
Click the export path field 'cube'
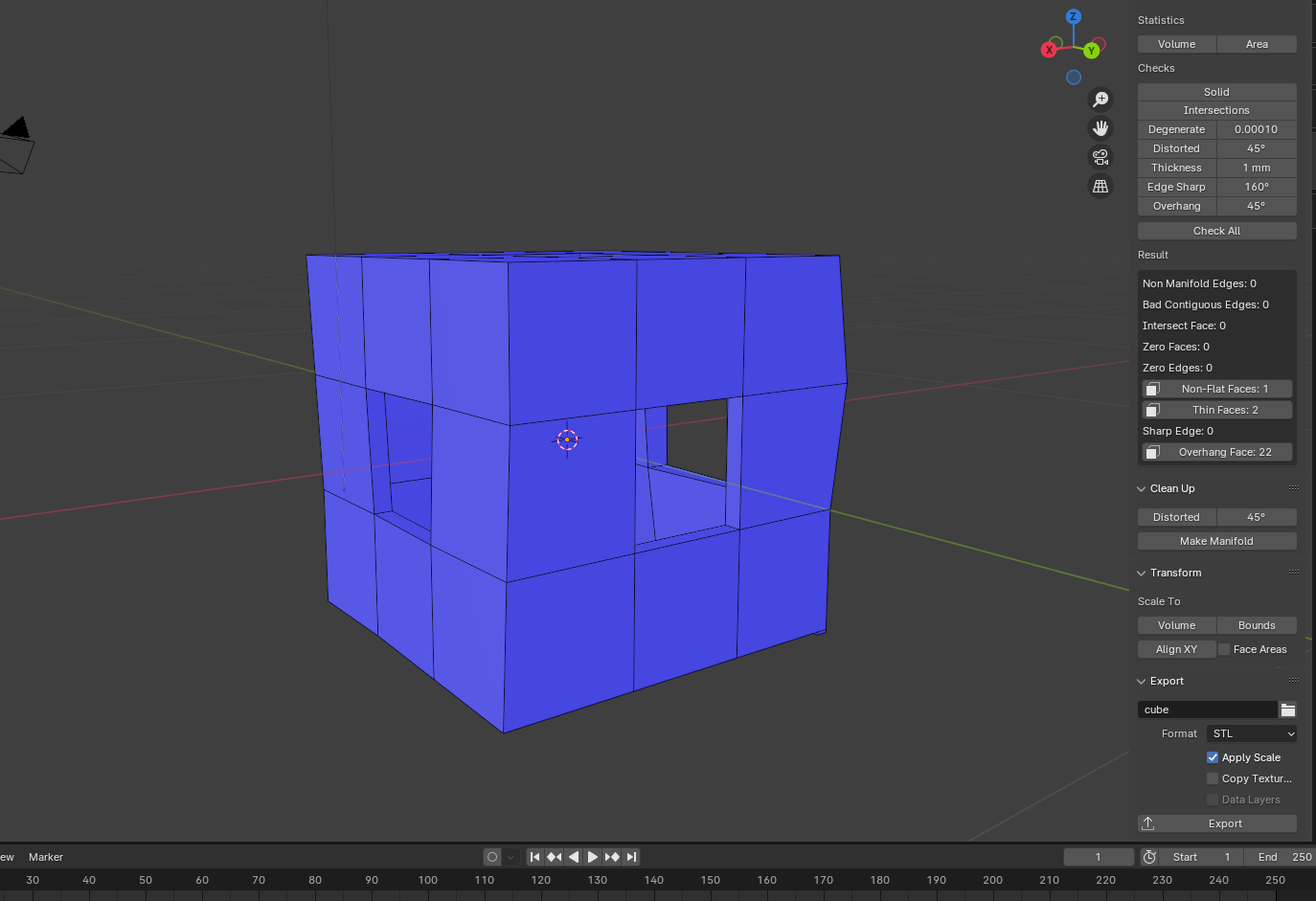[1208, 710]
